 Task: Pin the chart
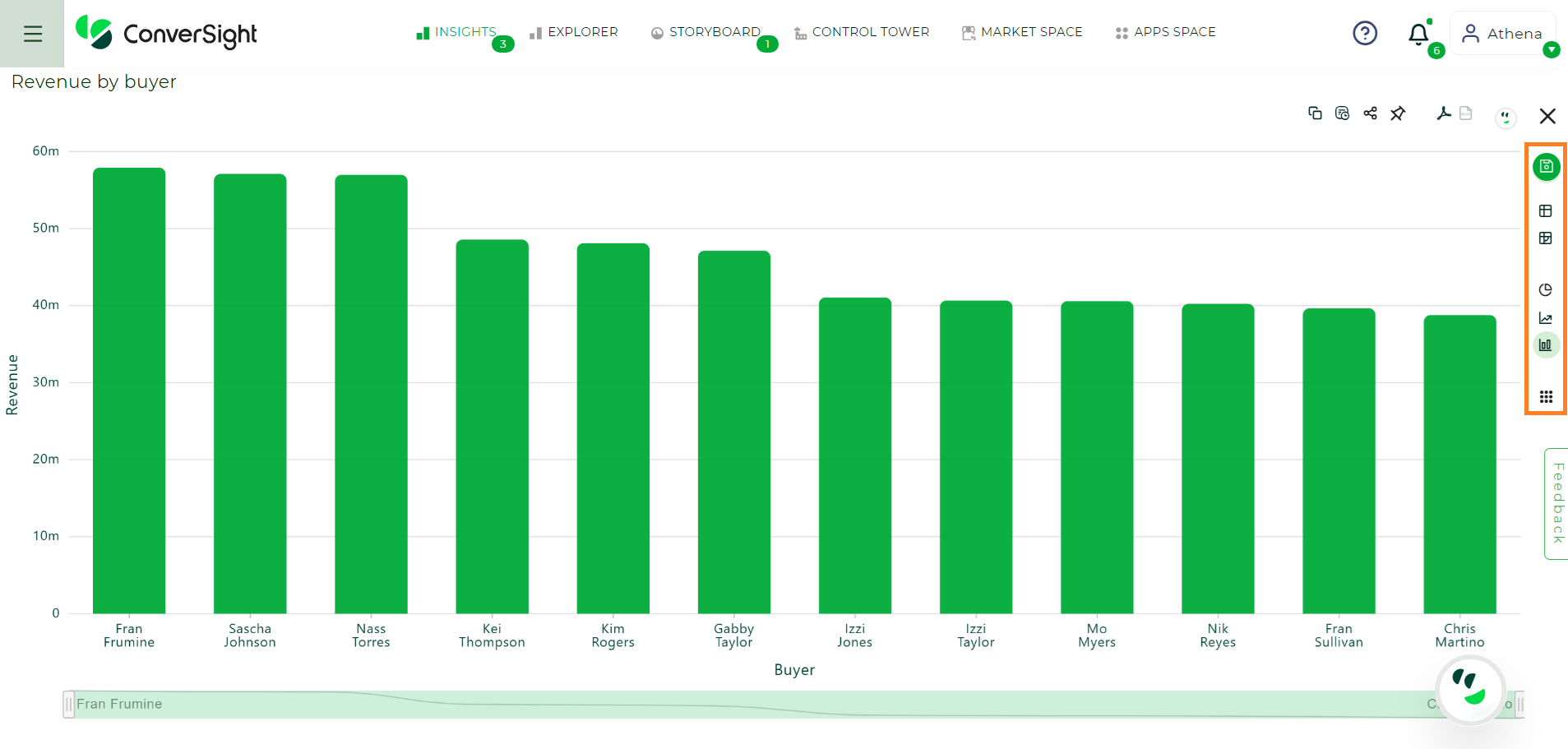pos(1398,113)
